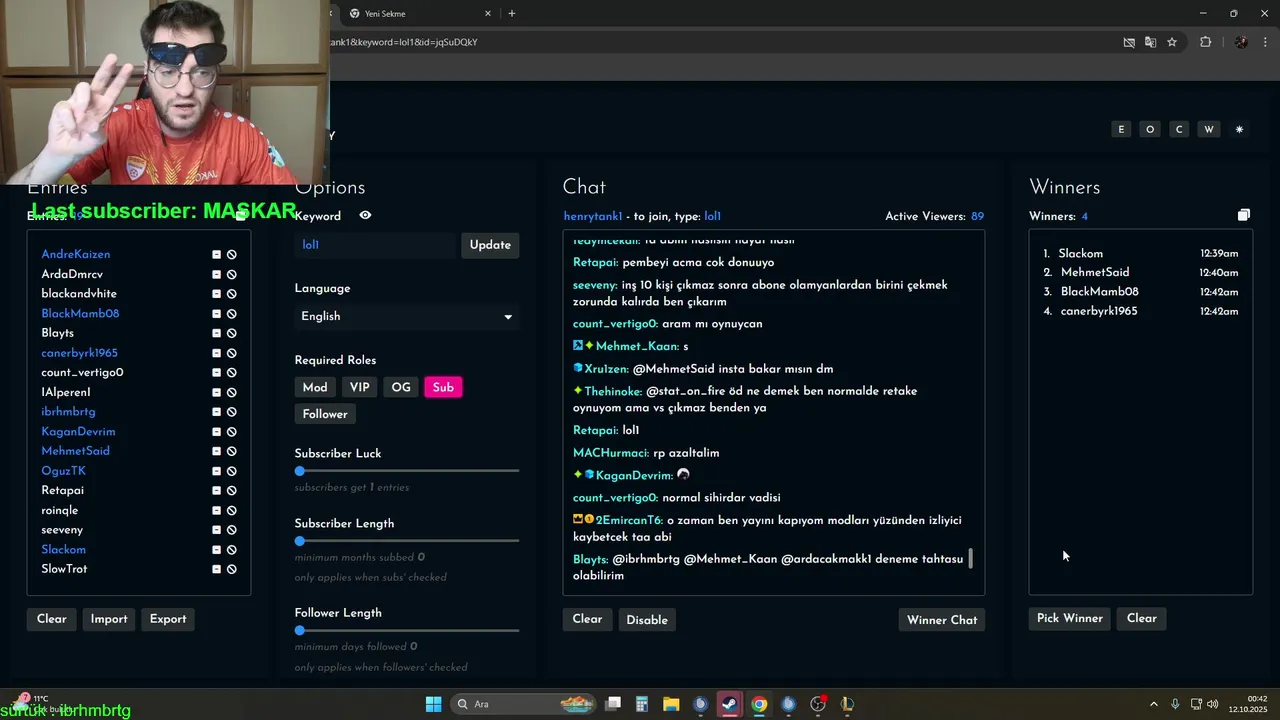Click the Pick Winner button
Screen dimensions: 1280x720
click(1070, 618)
